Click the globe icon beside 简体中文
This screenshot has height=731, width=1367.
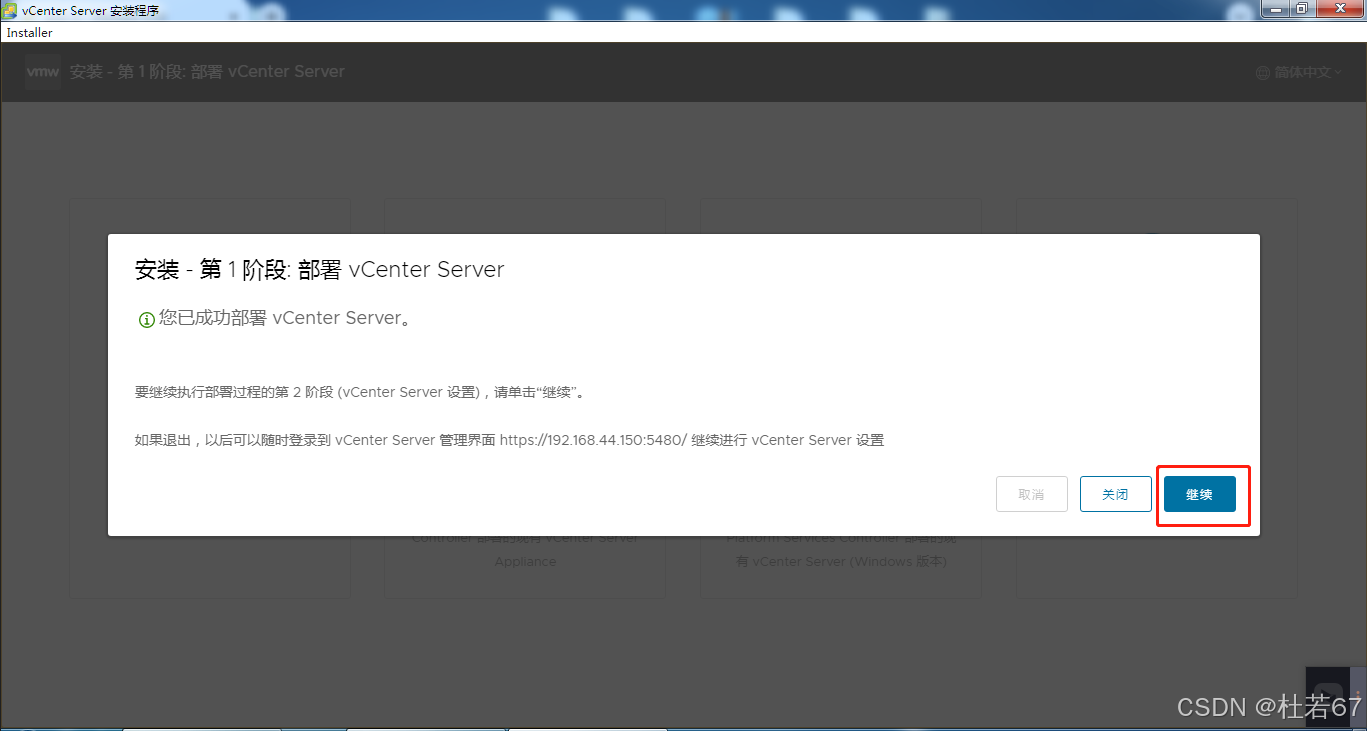tap(1263, 72)
